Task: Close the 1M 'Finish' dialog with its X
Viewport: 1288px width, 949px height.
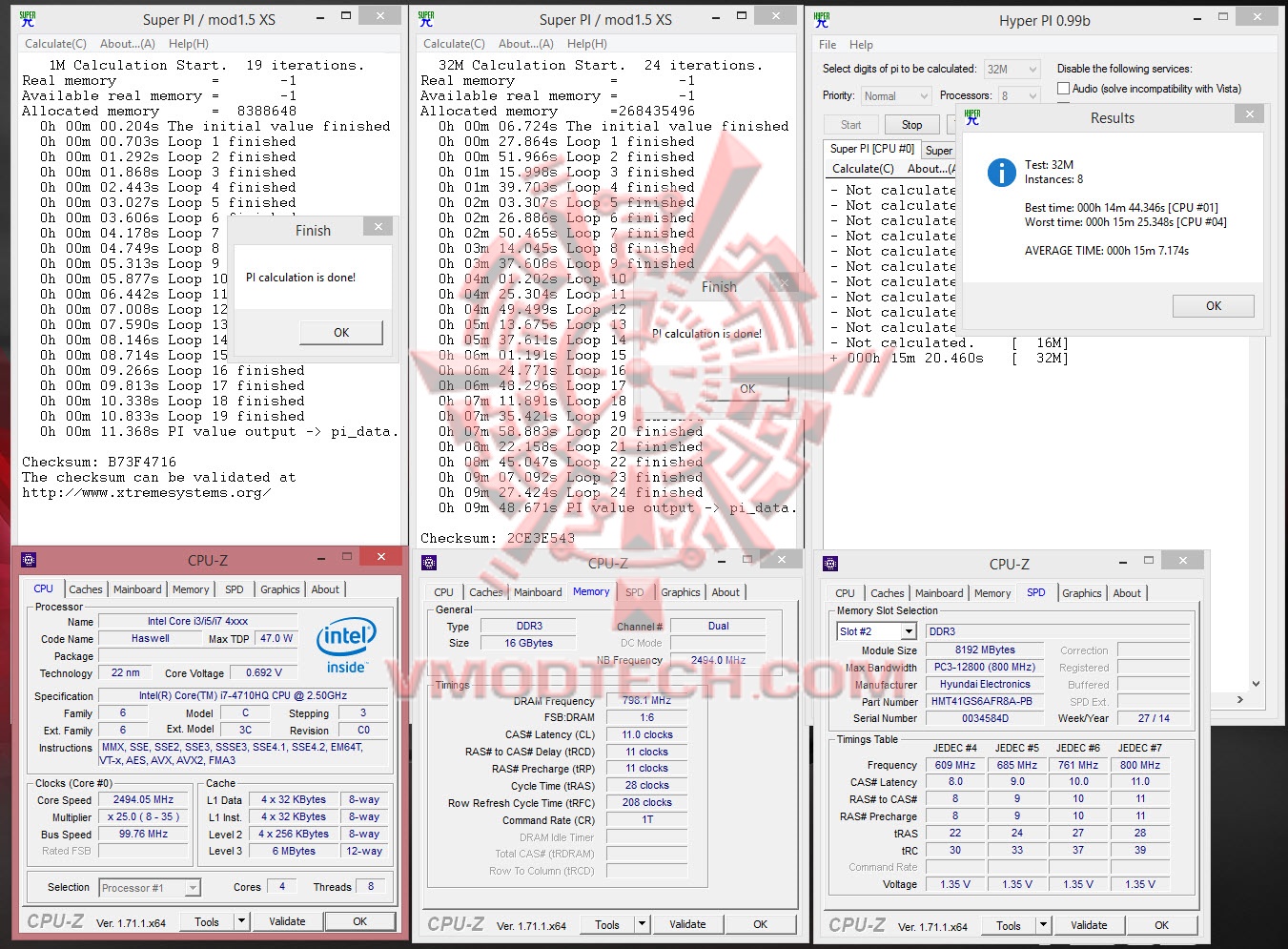Action: pyautogui.click(x=378, y=227)
